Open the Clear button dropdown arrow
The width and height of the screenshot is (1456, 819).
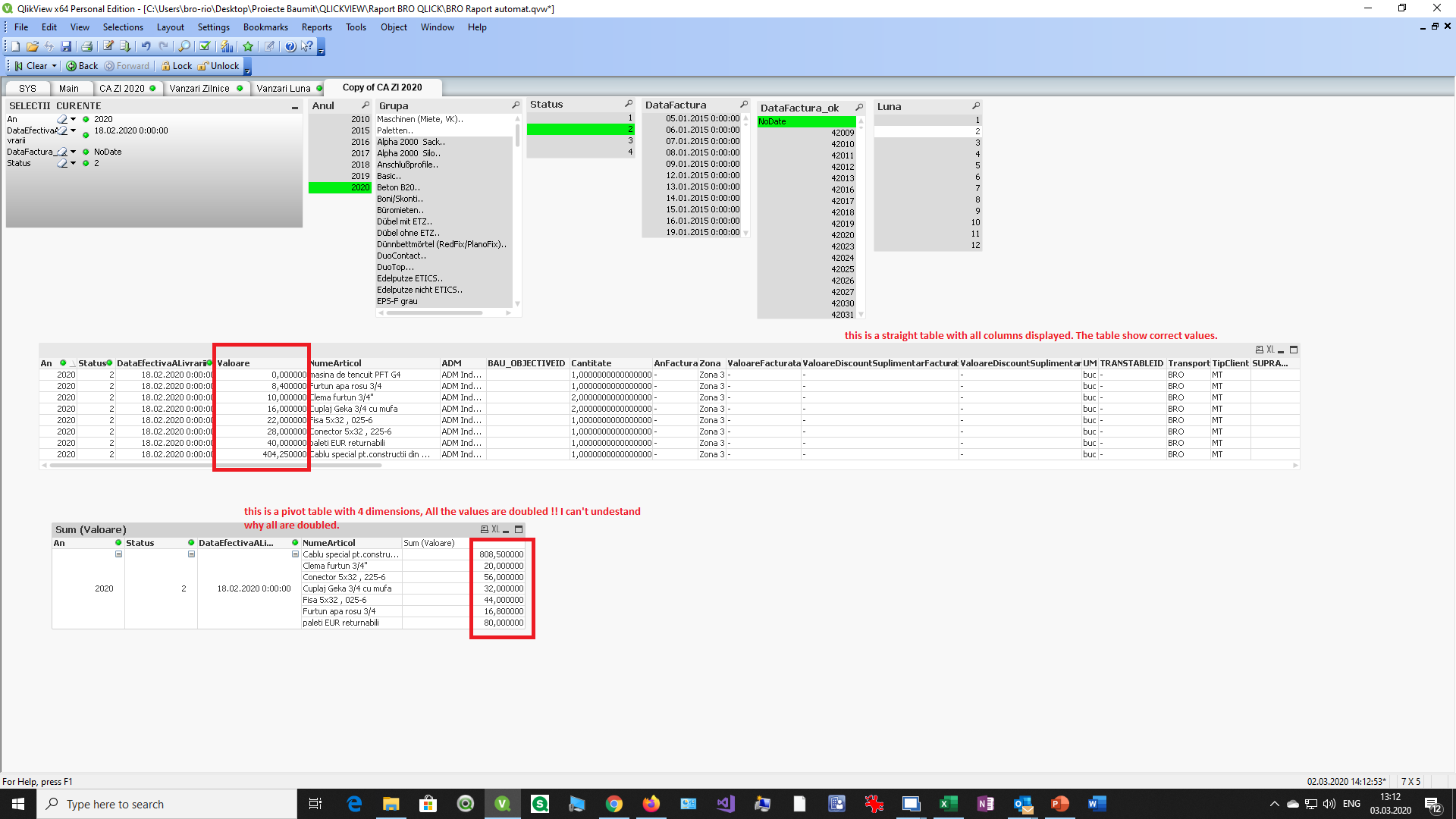click(x=55, y=66)
